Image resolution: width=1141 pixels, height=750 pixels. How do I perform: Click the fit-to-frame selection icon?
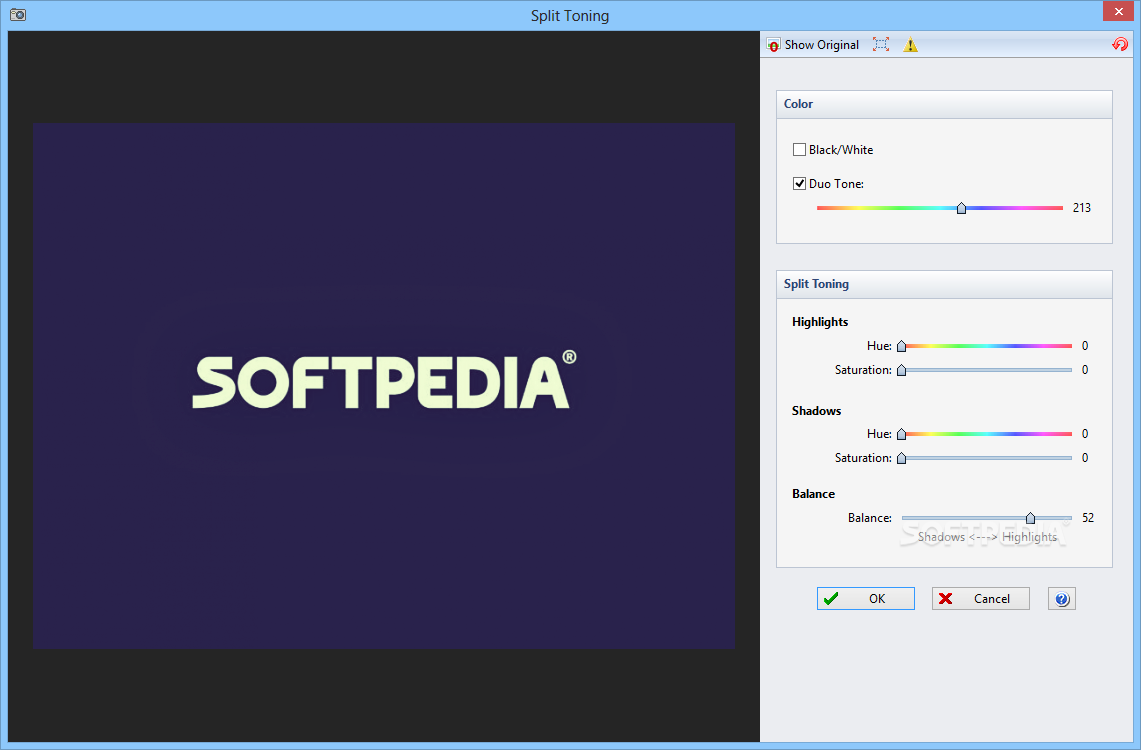[x=880, y=44]
